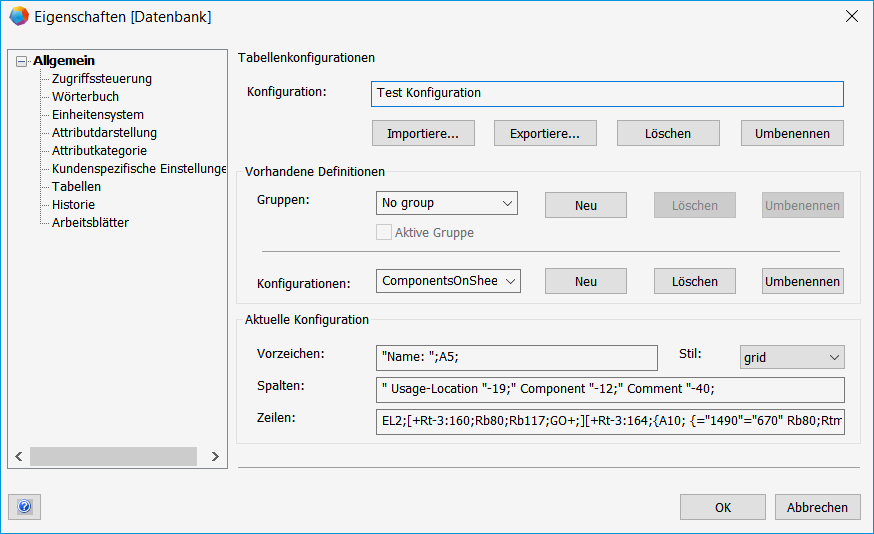Cancel the dialog with Abbrechen

point(817,507)
